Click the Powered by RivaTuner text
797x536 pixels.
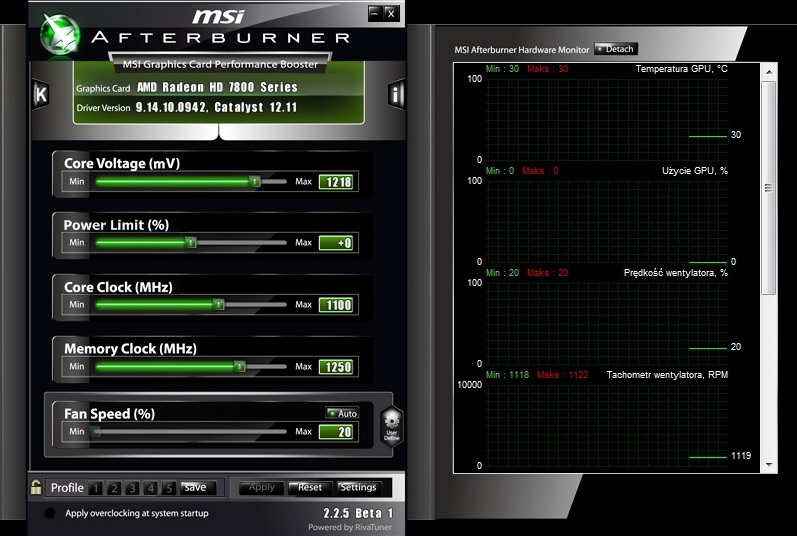(350, 527)
